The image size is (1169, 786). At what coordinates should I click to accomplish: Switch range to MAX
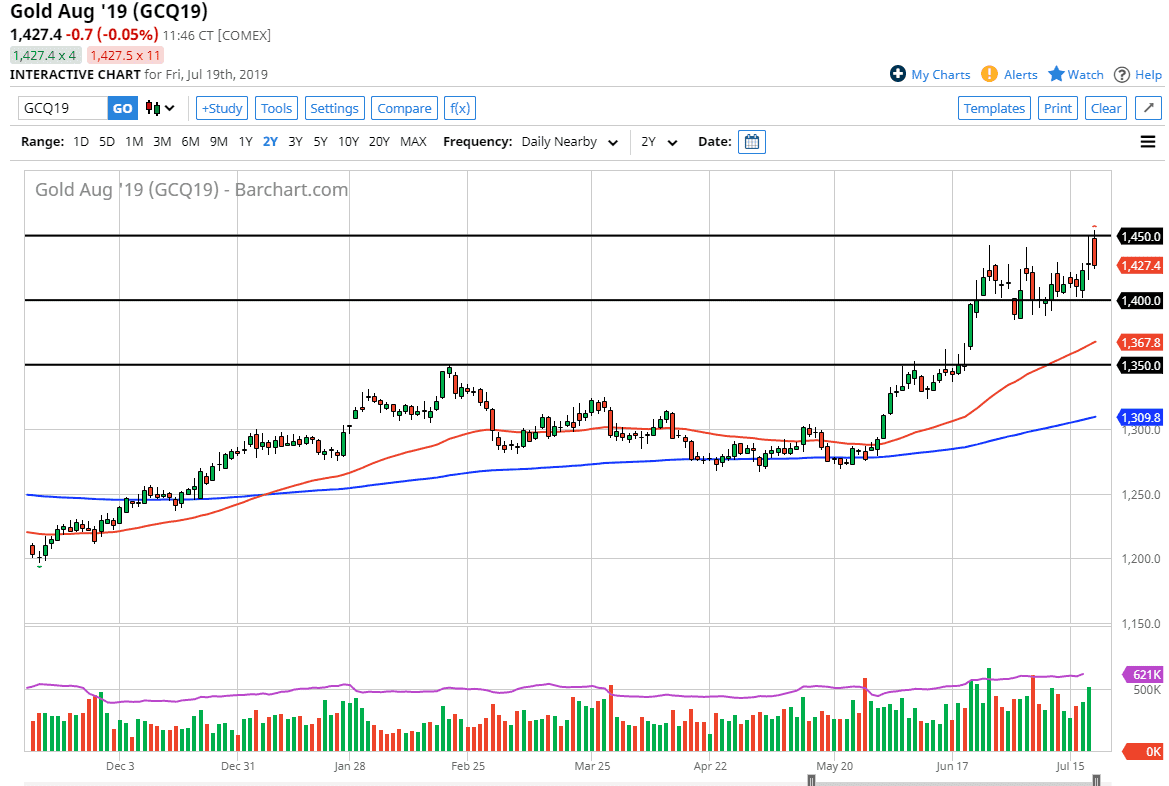coord(413,142)
